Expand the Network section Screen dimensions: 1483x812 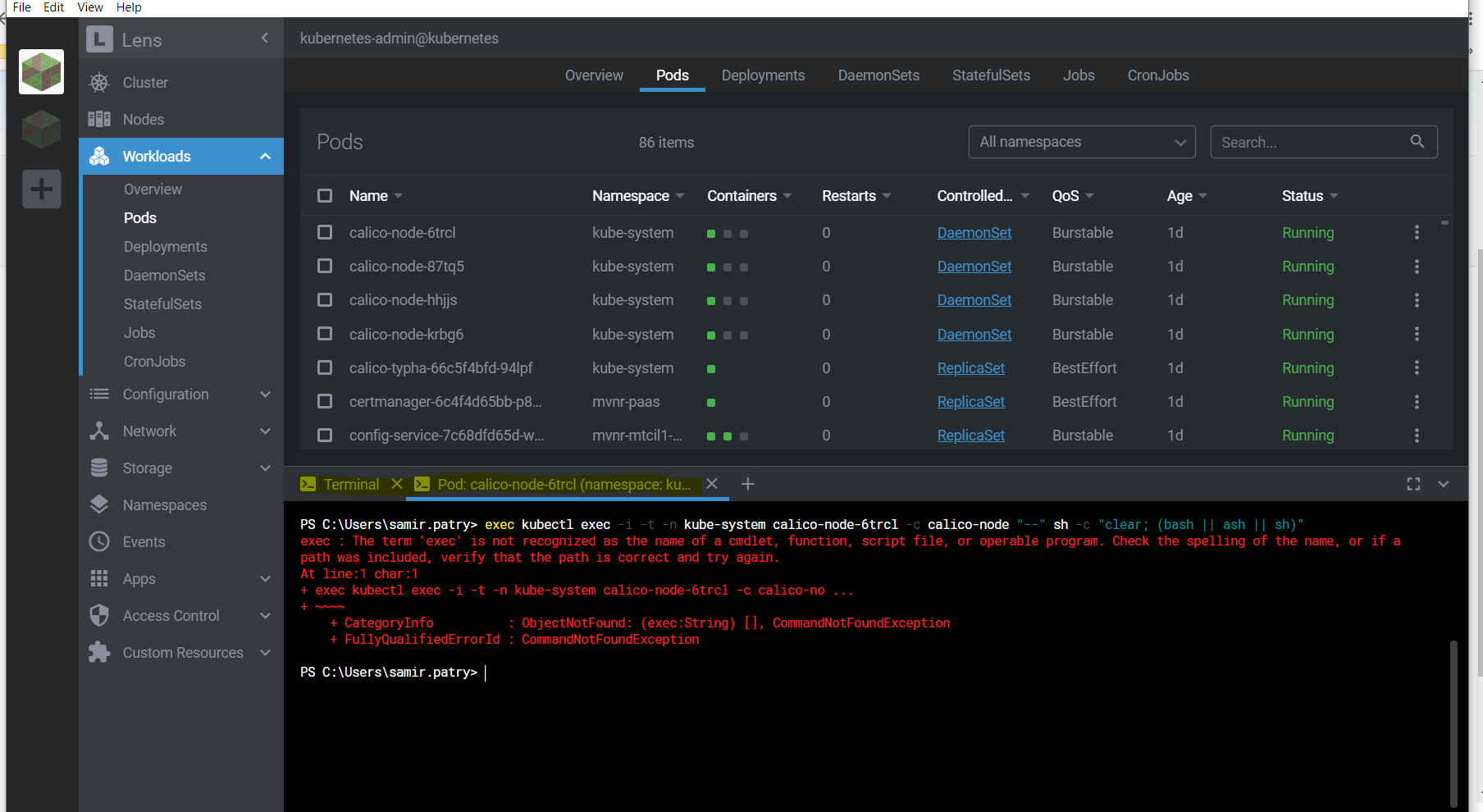pyautogui.click(x=265, y=431)
